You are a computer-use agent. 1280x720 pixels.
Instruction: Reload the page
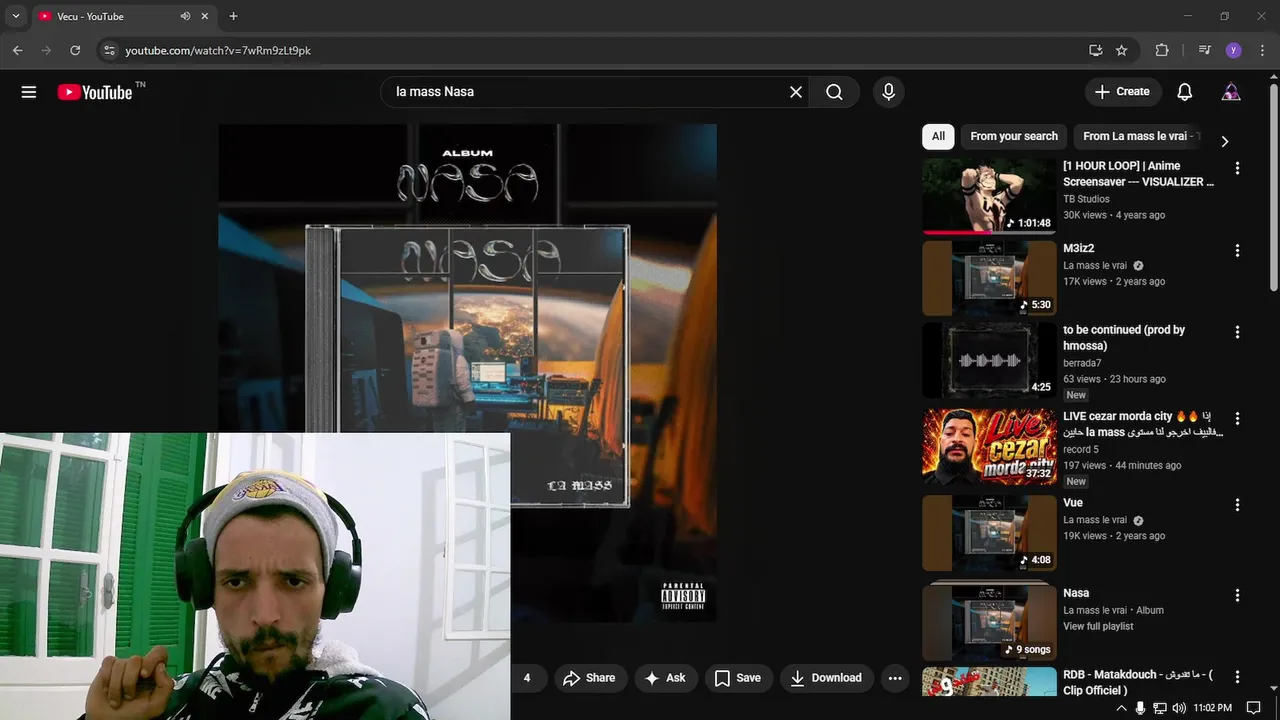[75, 50]
